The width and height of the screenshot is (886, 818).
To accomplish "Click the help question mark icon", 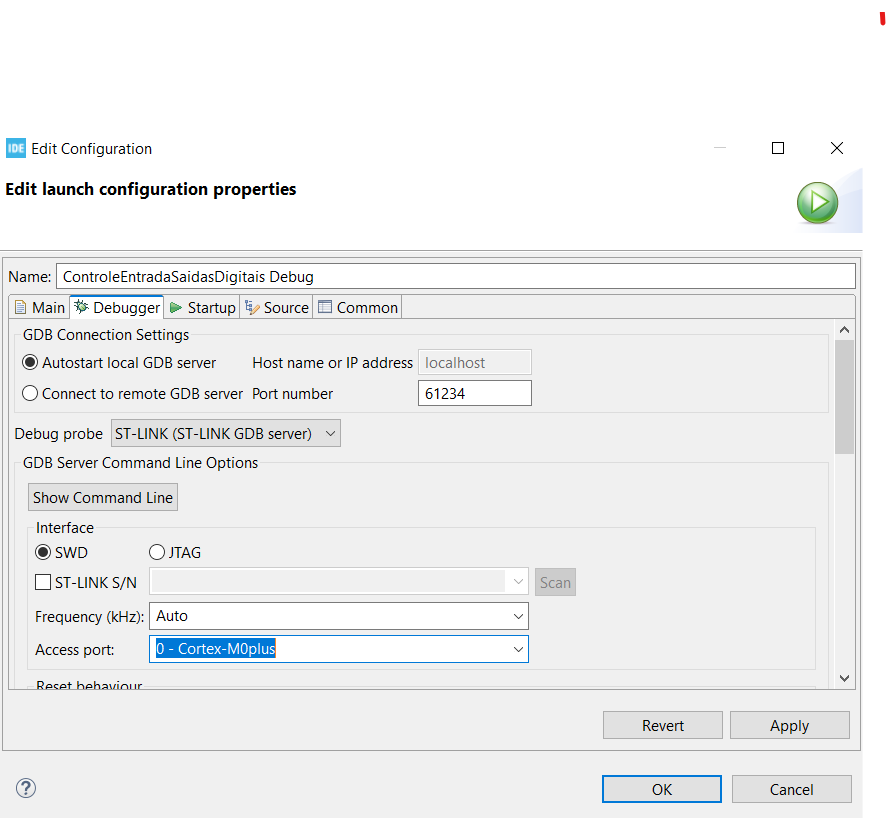I will click(27, 788).
